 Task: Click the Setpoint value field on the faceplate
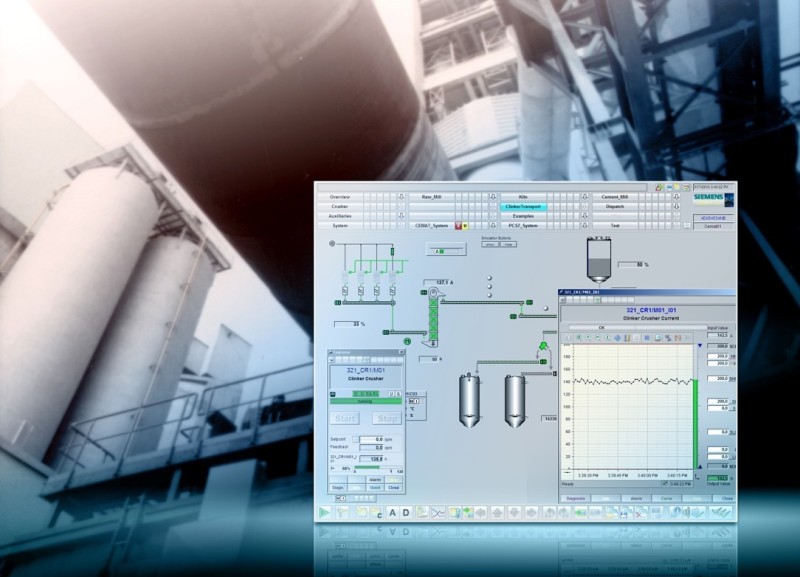pos(370,439)
